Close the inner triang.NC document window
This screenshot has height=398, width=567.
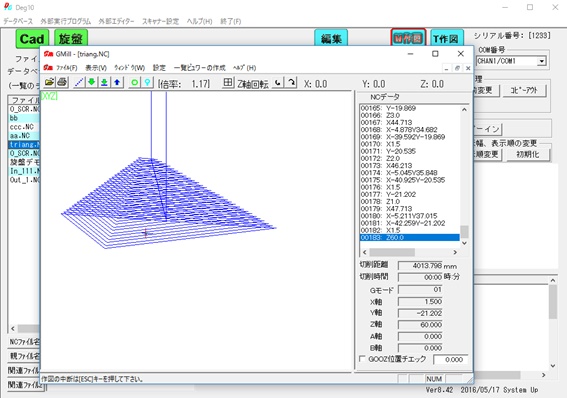(x=468, y=68)
